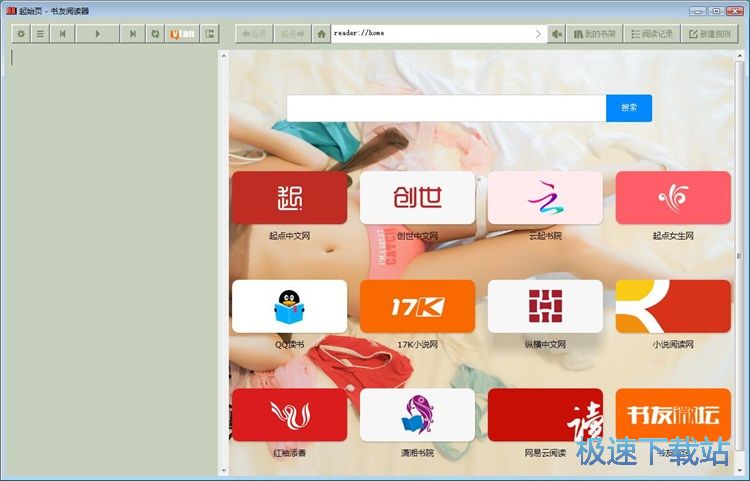Click 新建规则 new rule button
The image size is (750, 481).
(x=710, y=34)
